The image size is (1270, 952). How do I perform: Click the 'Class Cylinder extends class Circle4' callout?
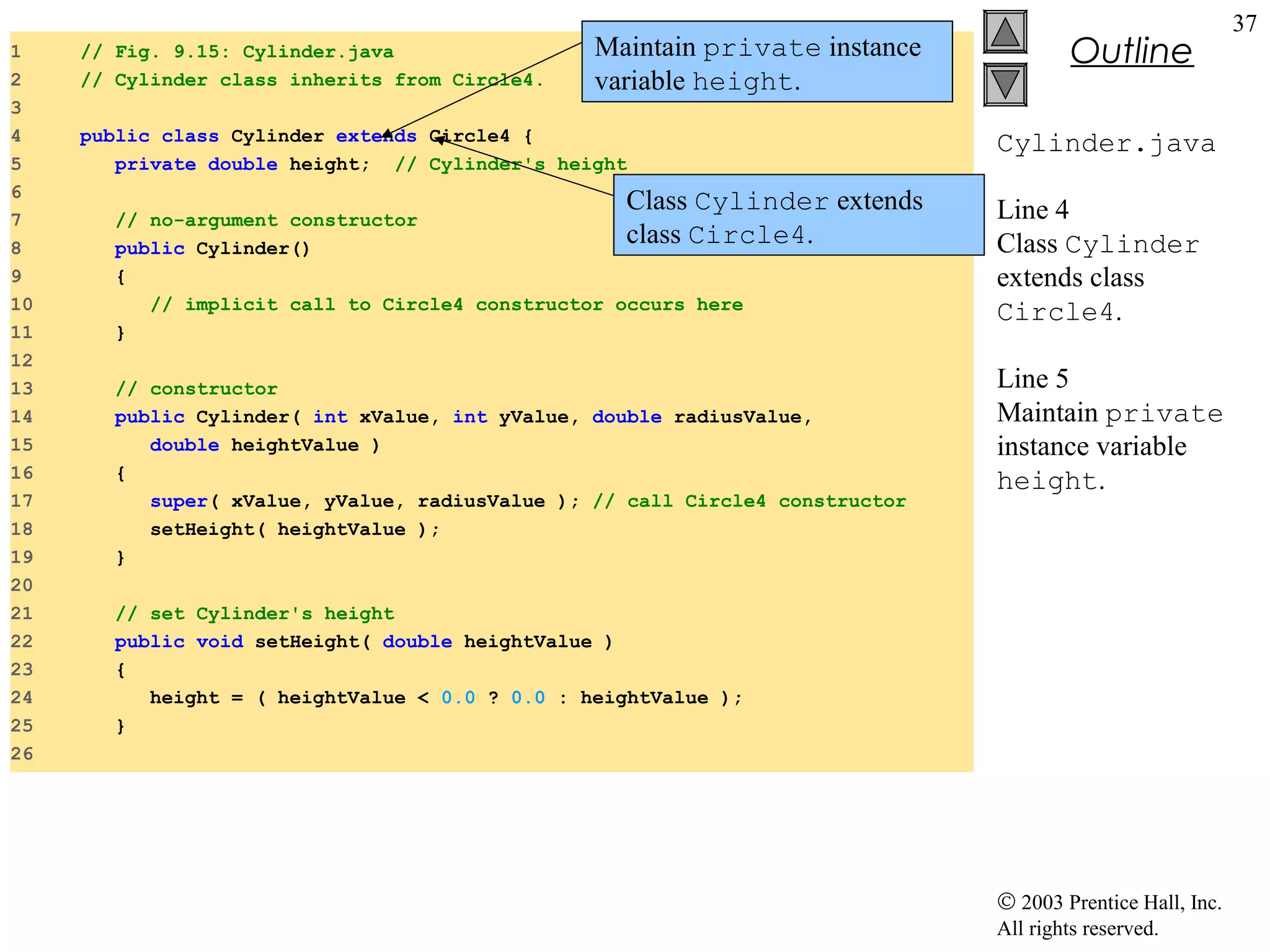coord(798,216)
